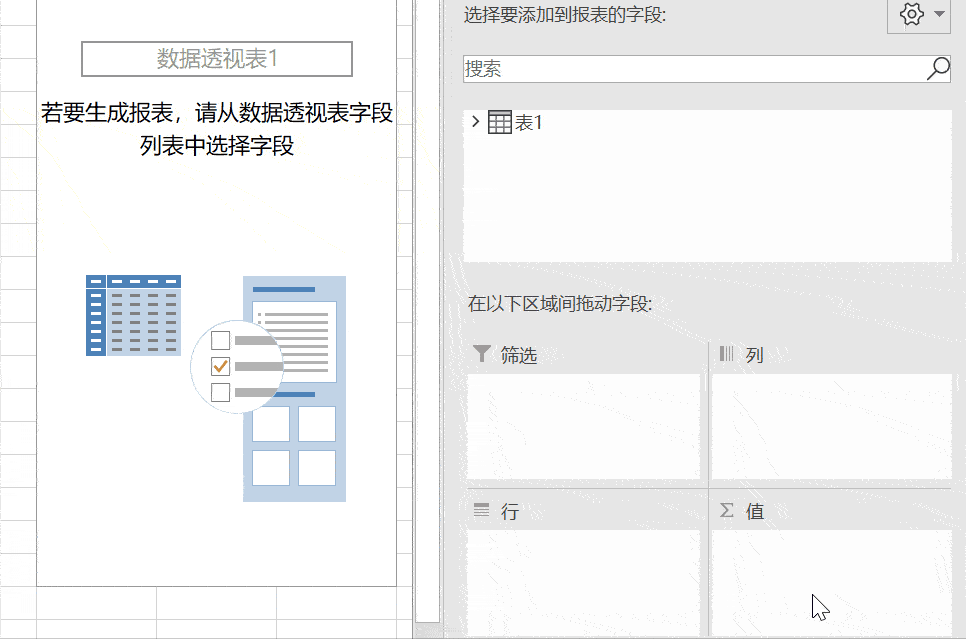This screenshot has height=639, width=966.
Task: Click the 行 rows icon
Action: [x=481, y=510]
